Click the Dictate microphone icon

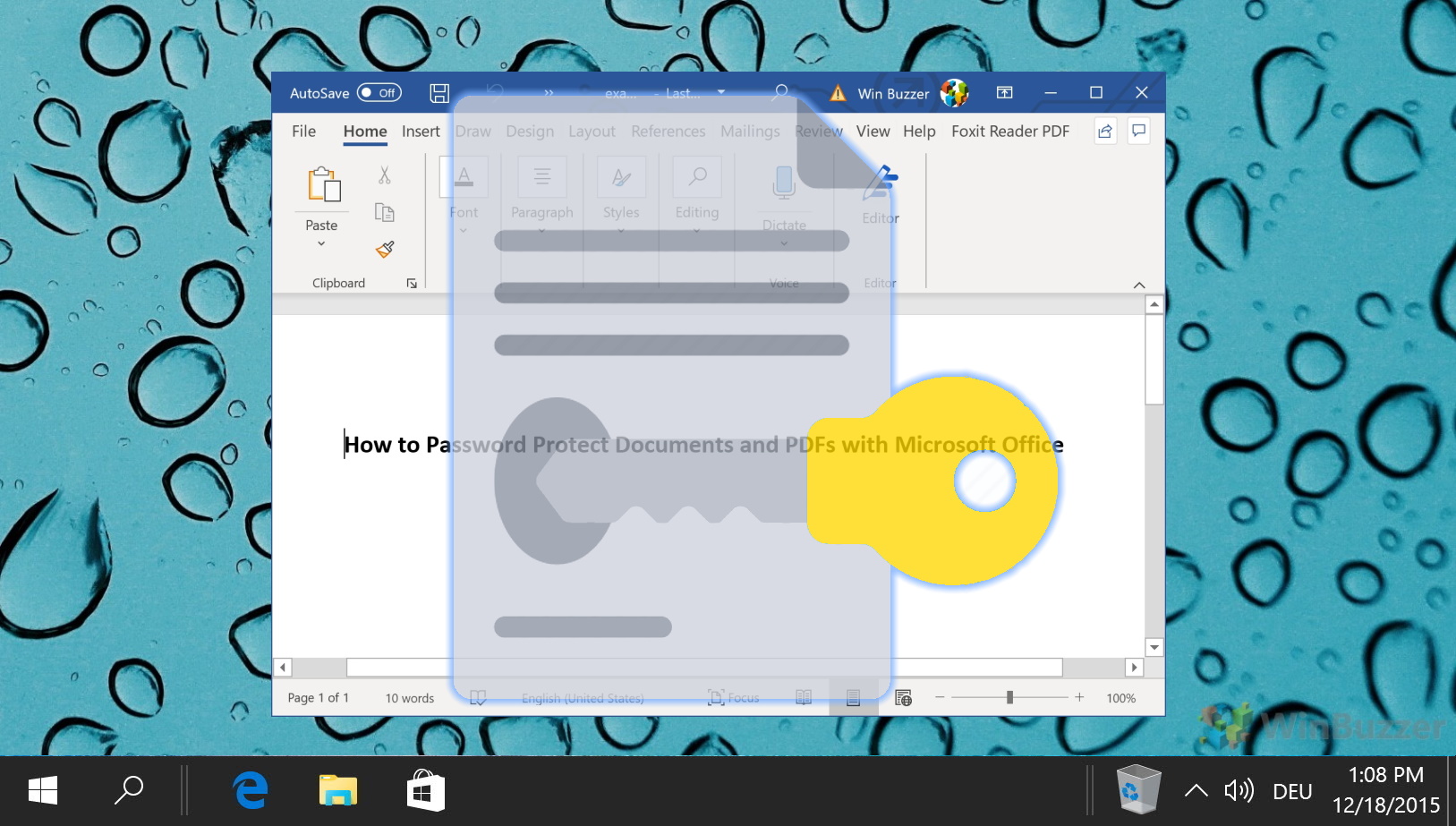pyautogui.click(x=784, y=183)
